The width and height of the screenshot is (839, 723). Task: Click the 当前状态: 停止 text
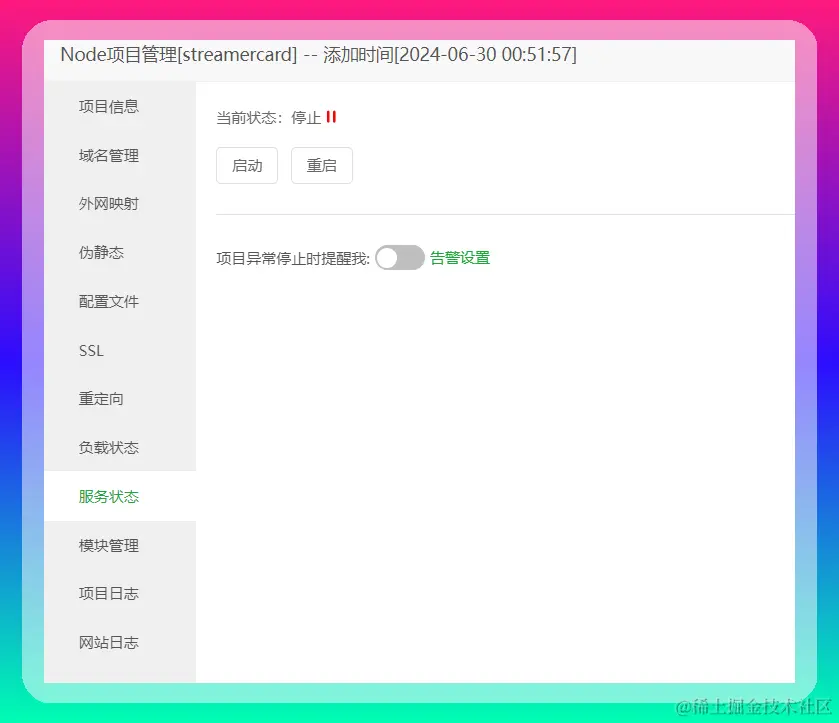click(269, 118)
